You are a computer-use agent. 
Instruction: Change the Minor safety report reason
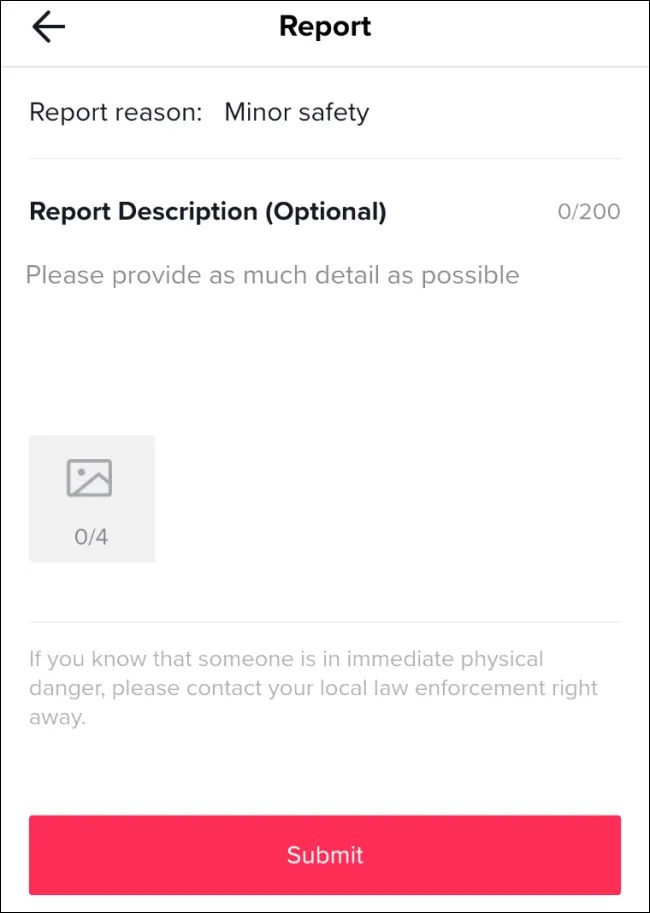coord(296,112)
